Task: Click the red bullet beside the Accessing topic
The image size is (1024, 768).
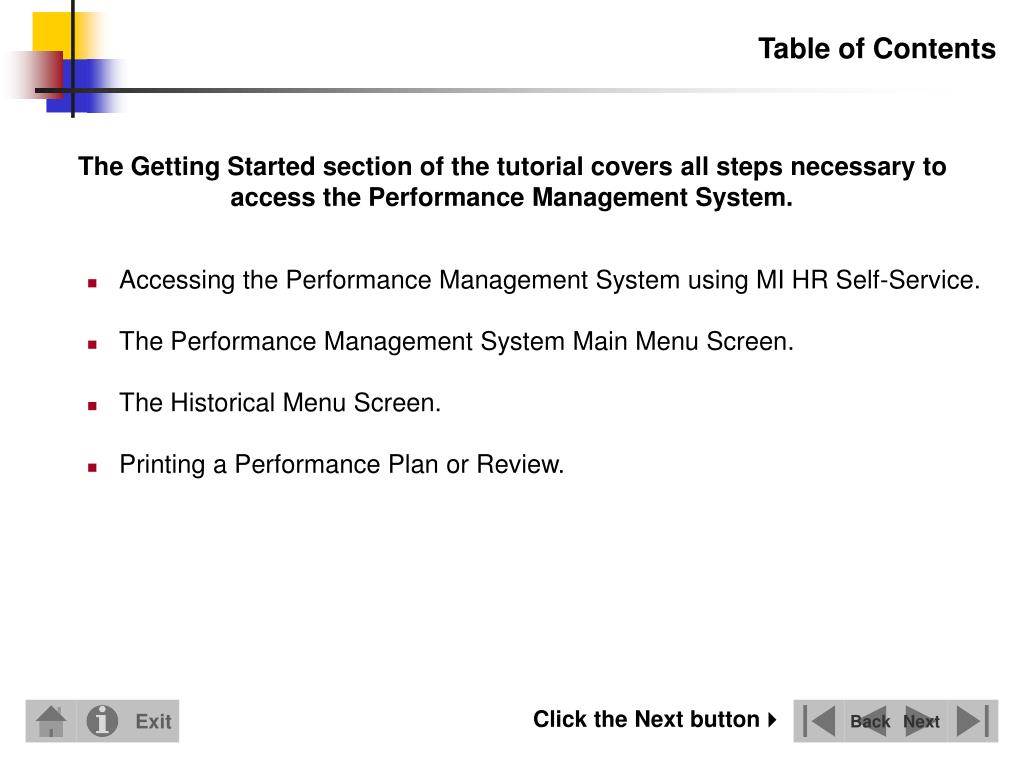Action: click(x=92, y=283)
